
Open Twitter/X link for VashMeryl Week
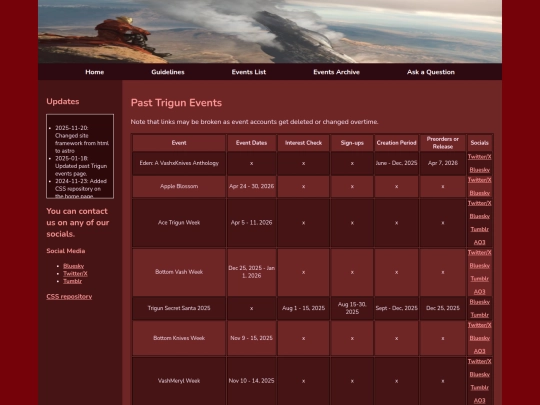point(479,361)
